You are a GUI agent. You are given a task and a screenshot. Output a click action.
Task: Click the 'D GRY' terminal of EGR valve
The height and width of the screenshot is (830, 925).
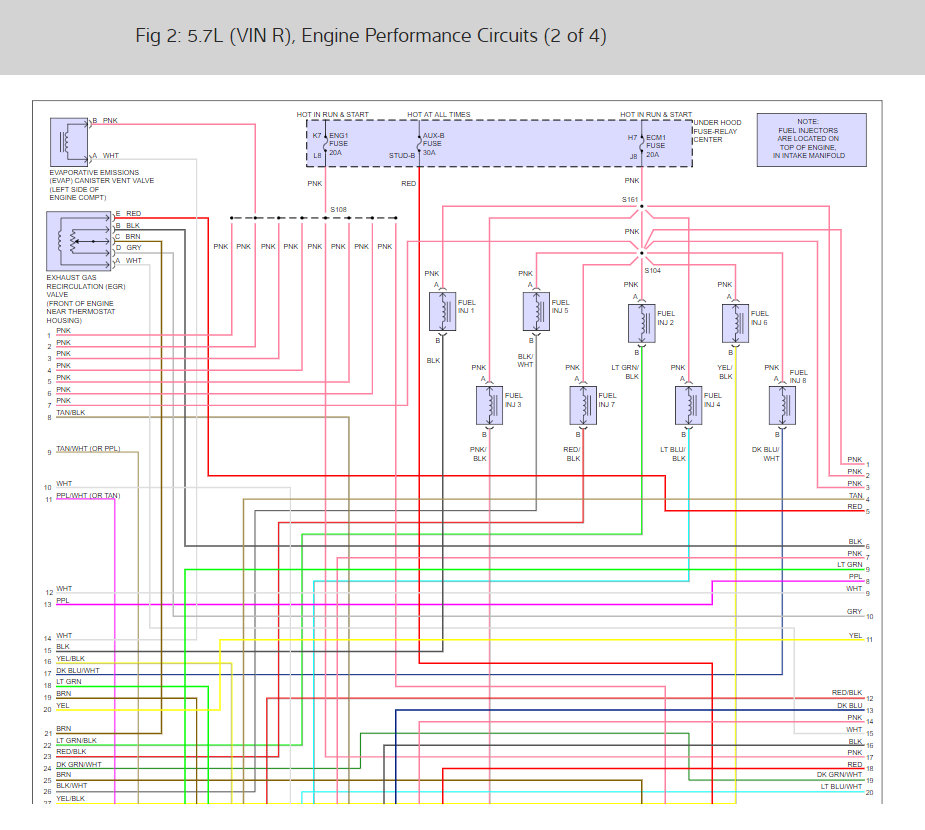coord(128,248)
